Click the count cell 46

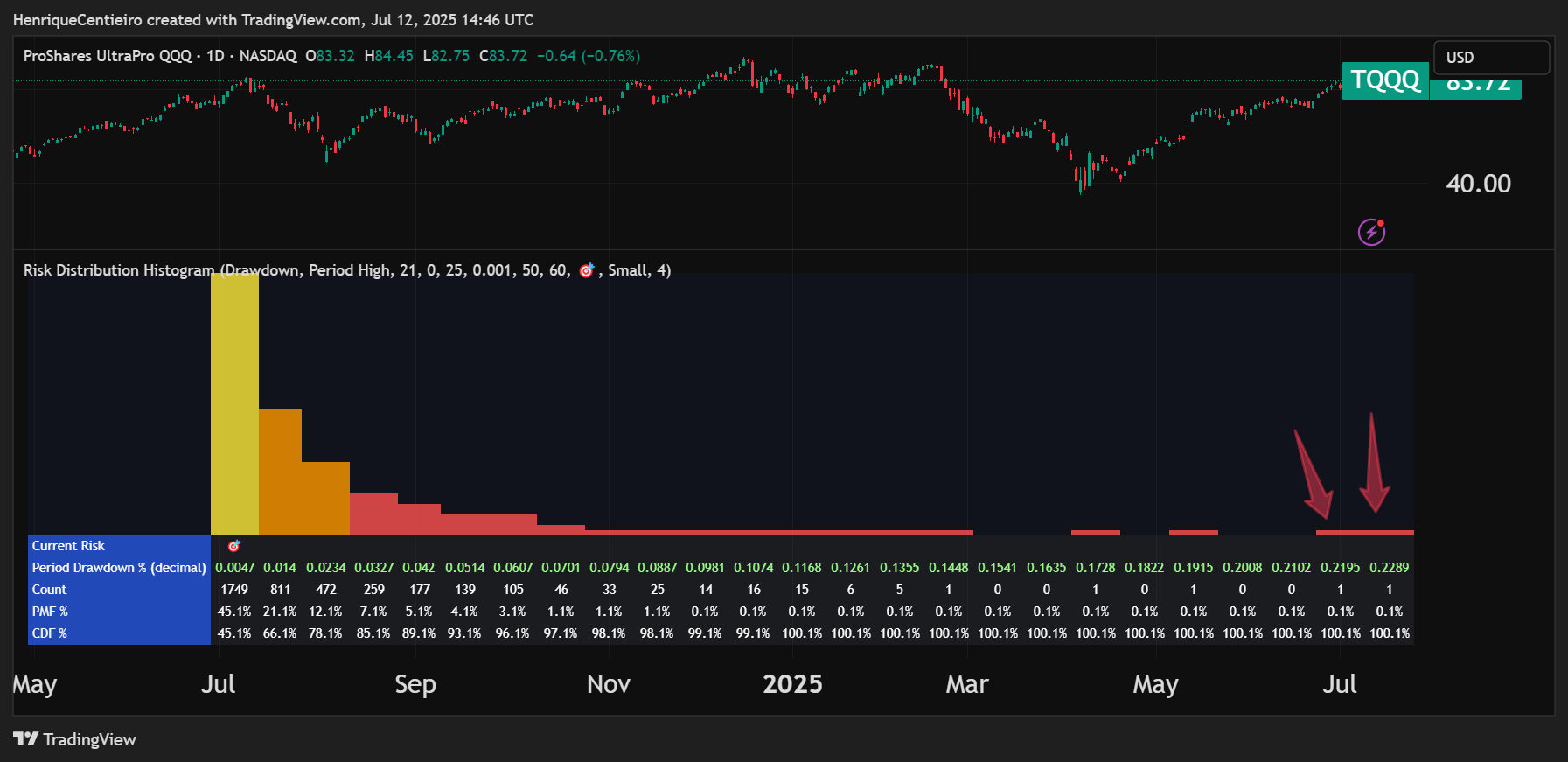tap(561, 590)
